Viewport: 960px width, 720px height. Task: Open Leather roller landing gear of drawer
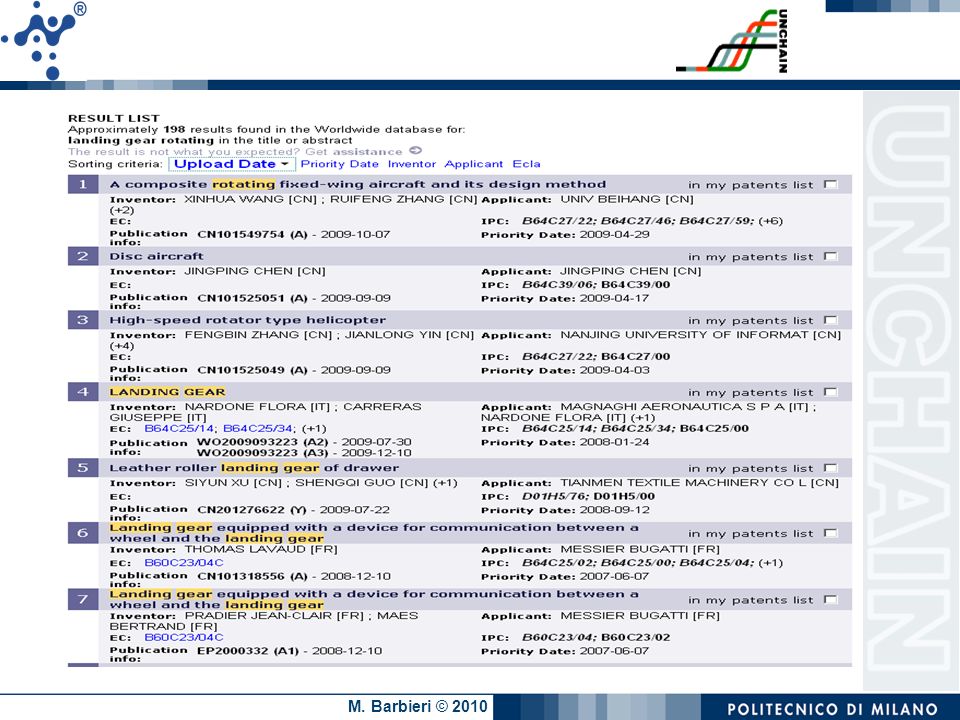click(x=254, y=468)
